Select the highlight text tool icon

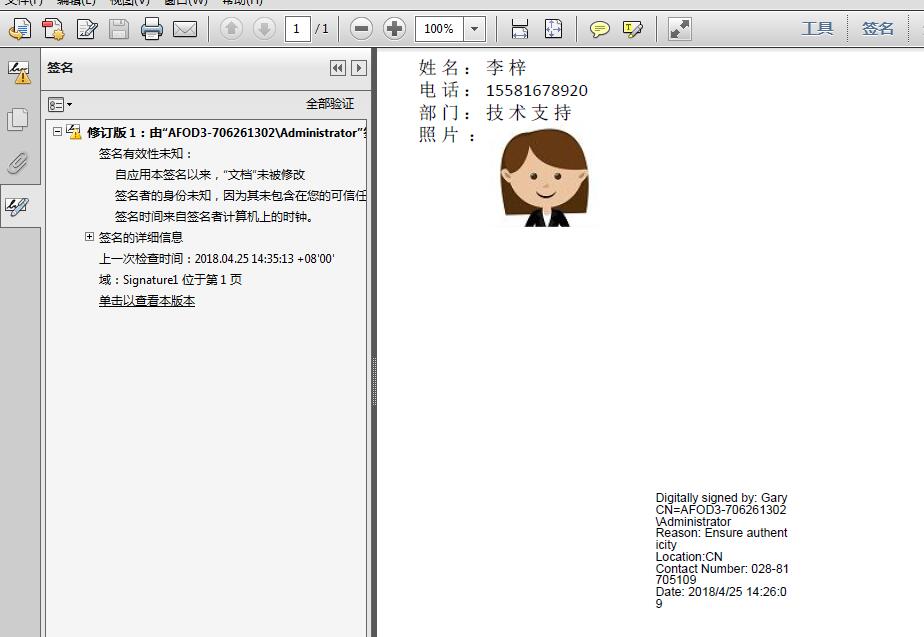(632, 29)
